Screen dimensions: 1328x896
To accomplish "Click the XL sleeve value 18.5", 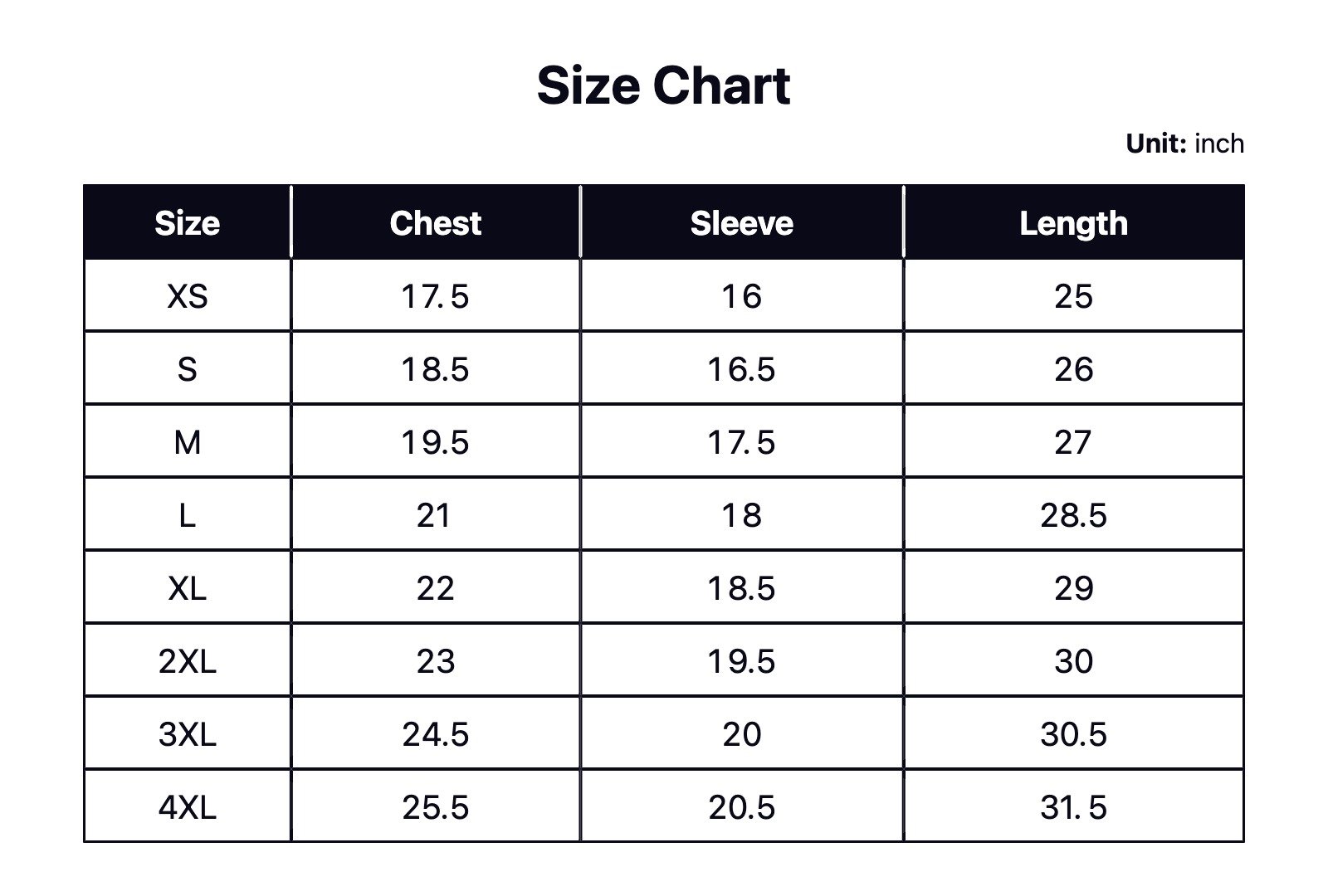I will click(741, 588).
